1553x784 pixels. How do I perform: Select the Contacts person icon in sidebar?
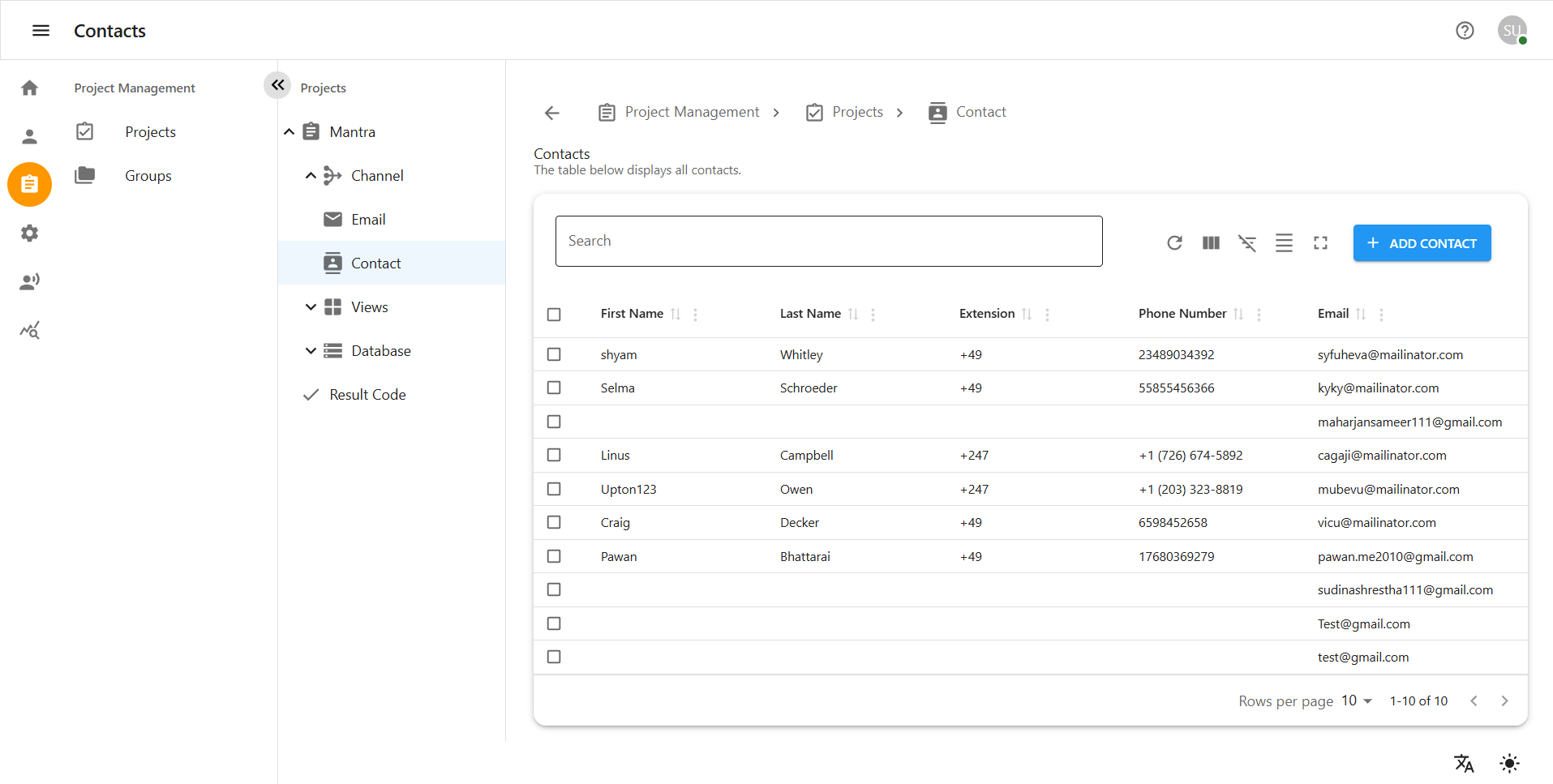[x=29, y=136]
